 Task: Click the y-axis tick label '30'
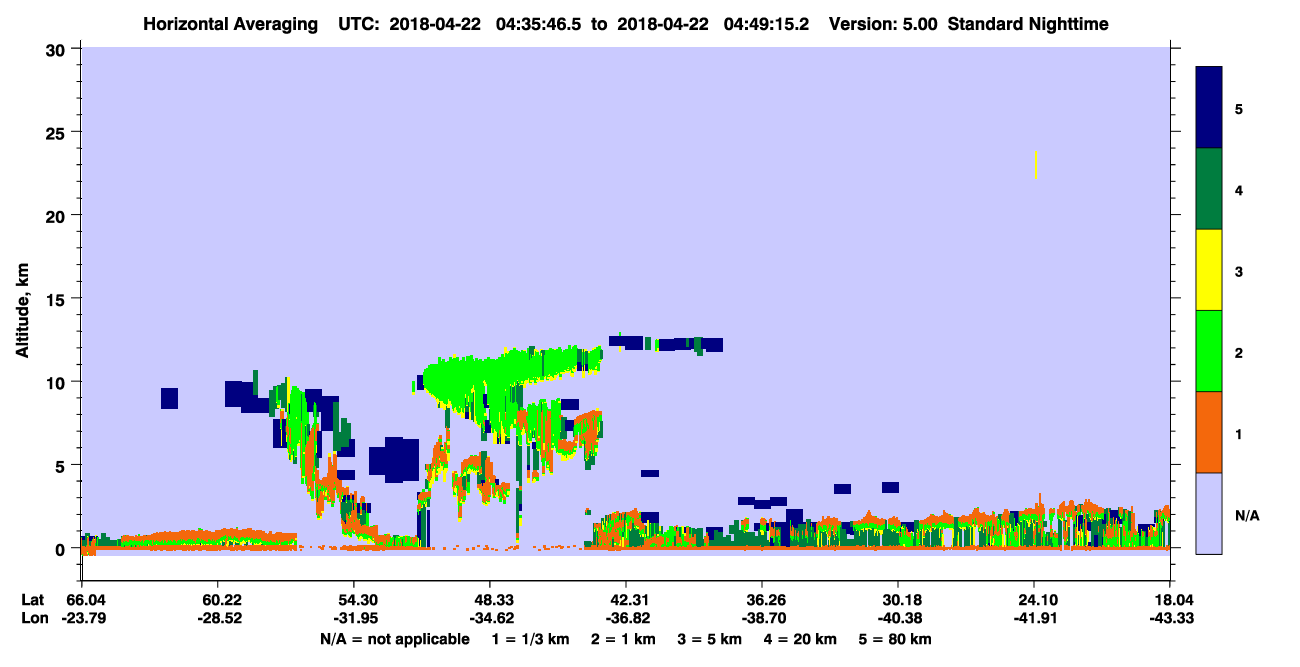pyautogui.click(x=58, y=48)
